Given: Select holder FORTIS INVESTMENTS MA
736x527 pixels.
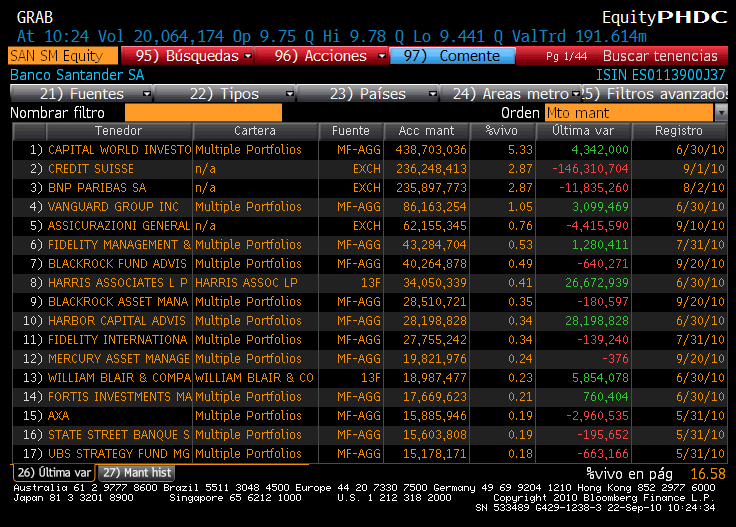Looking at the screenshot, I should pos(120,397).
